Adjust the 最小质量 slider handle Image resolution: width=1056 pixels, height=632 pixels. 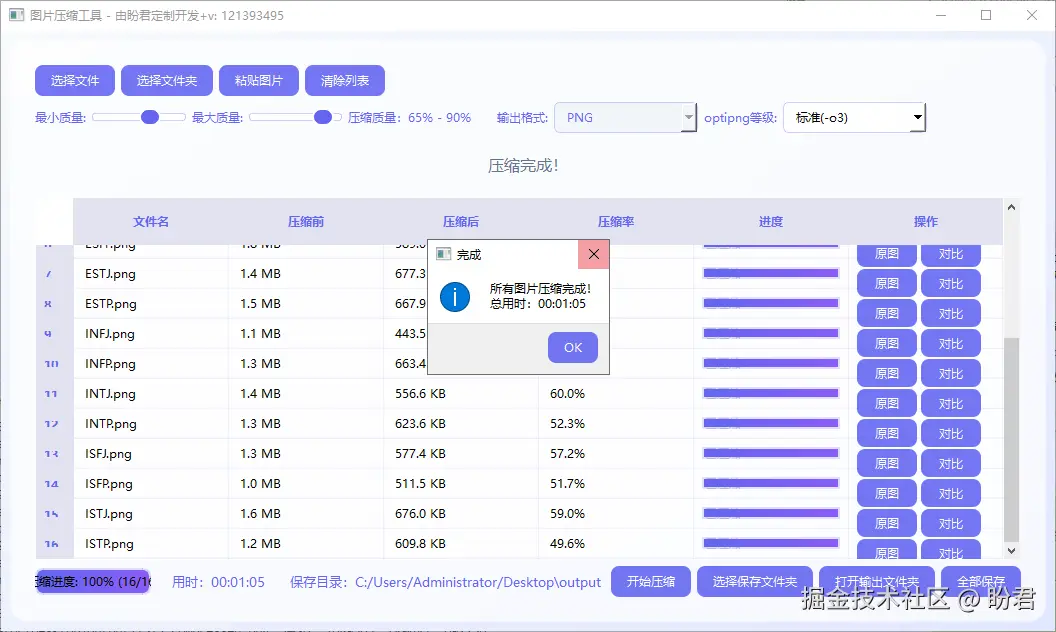(x=150, y=117)
